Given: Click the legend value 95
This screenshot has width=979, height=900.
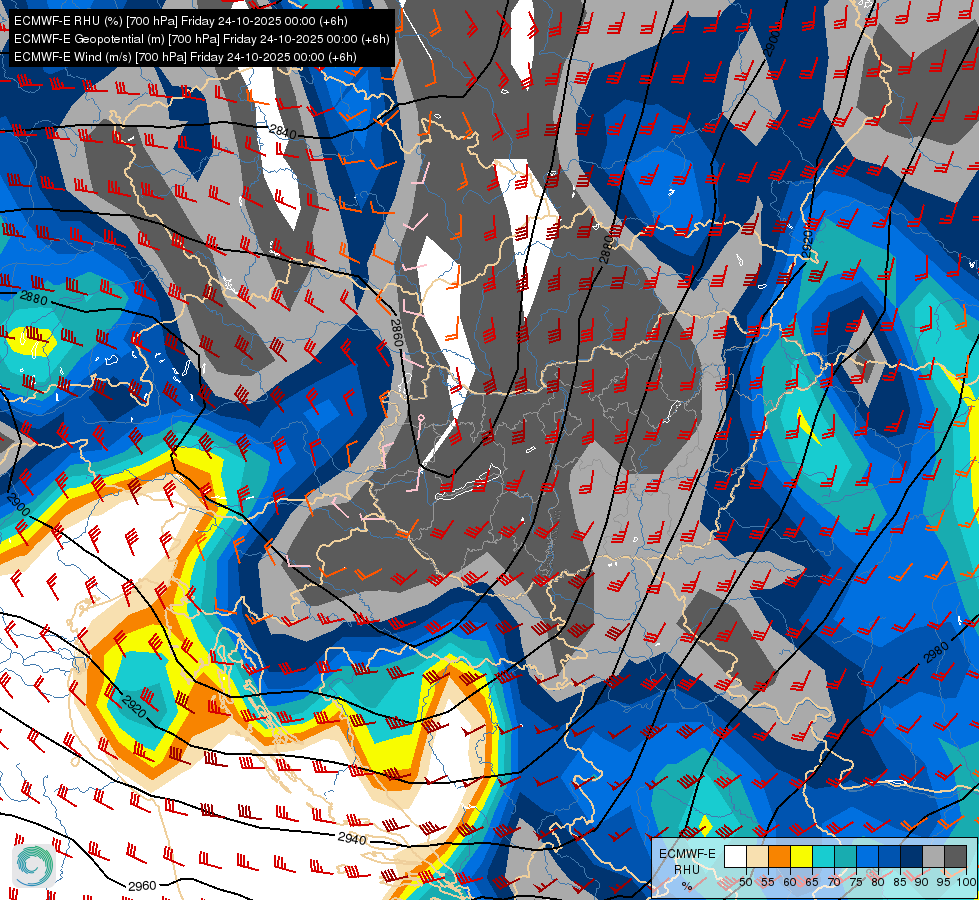Looking at the screenshot, I should coord(943,882).
